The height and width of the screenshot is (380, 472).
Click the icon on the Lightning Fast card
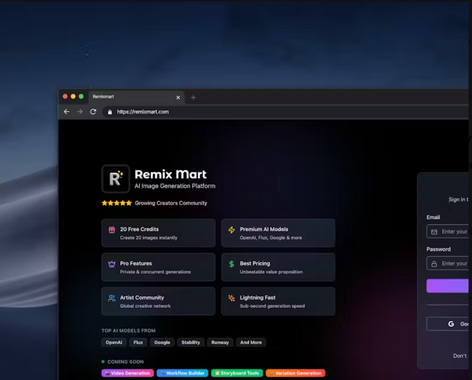(232, 298)
